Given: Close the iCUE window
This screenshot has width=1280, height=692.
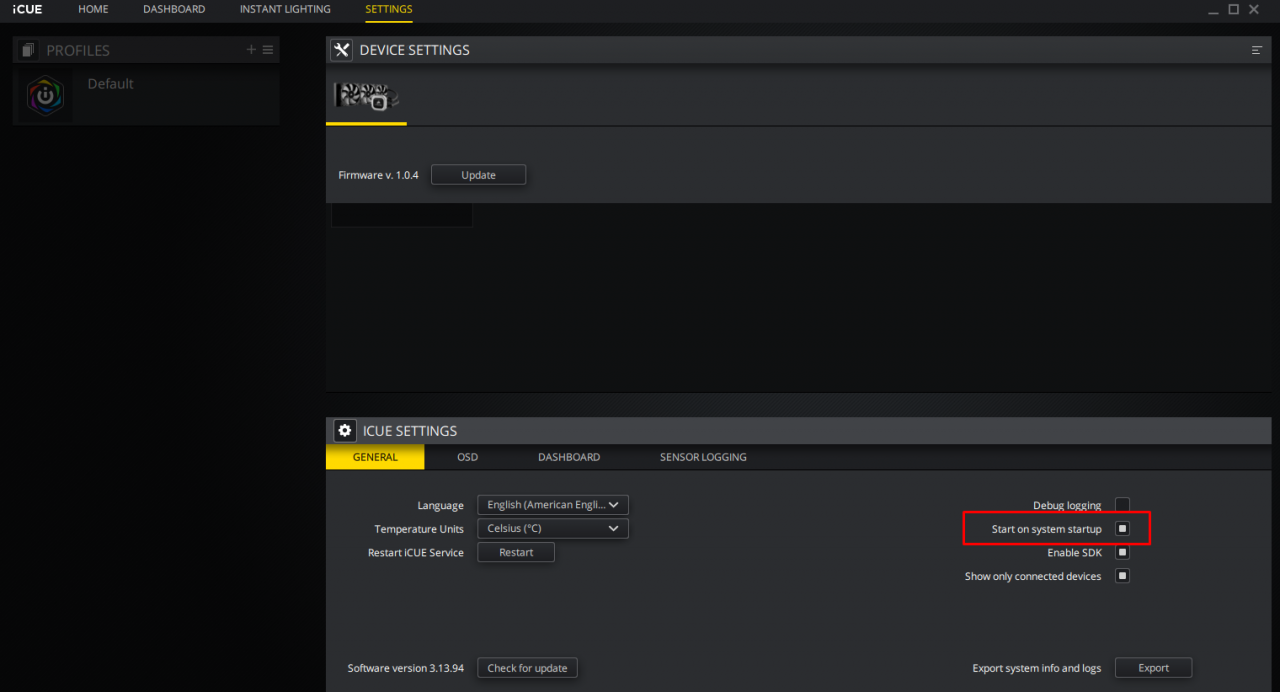Looking at the screenshot, I should tap(1254, 9).
